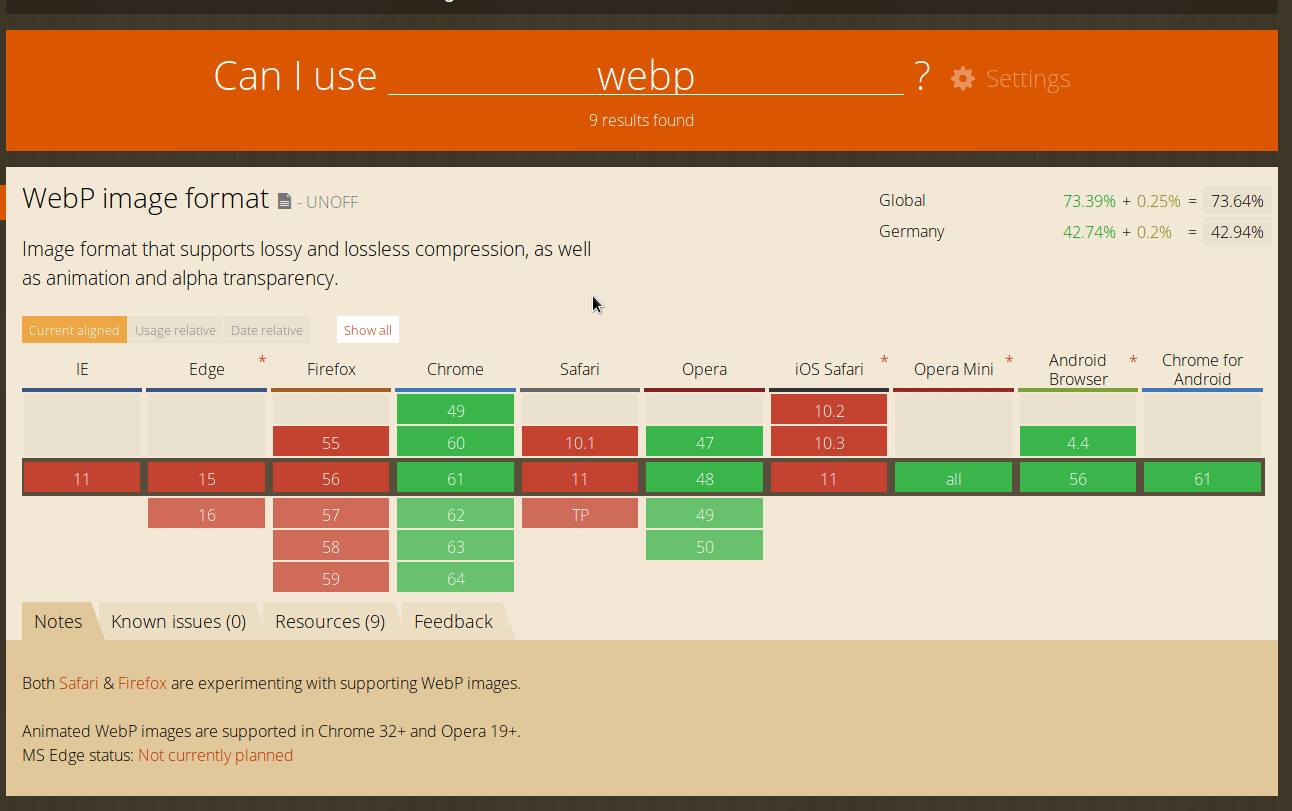Click the Firefox link in the notes
The width and height of the screenshot is (1292, 811).
tap(142, 683)
